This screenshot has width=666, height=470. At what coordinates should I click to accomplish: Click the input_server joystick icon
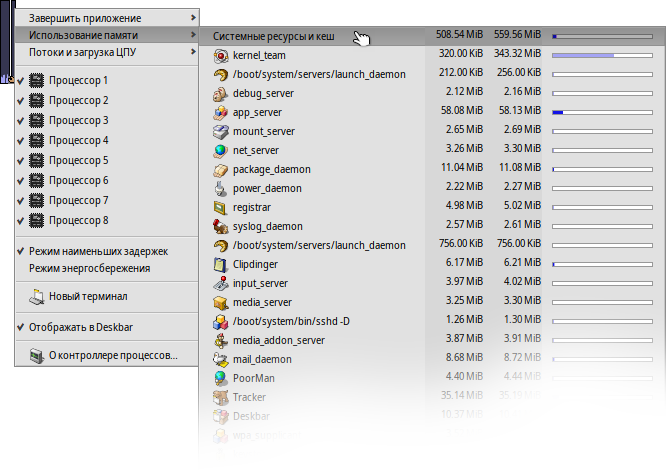point(220,284)
